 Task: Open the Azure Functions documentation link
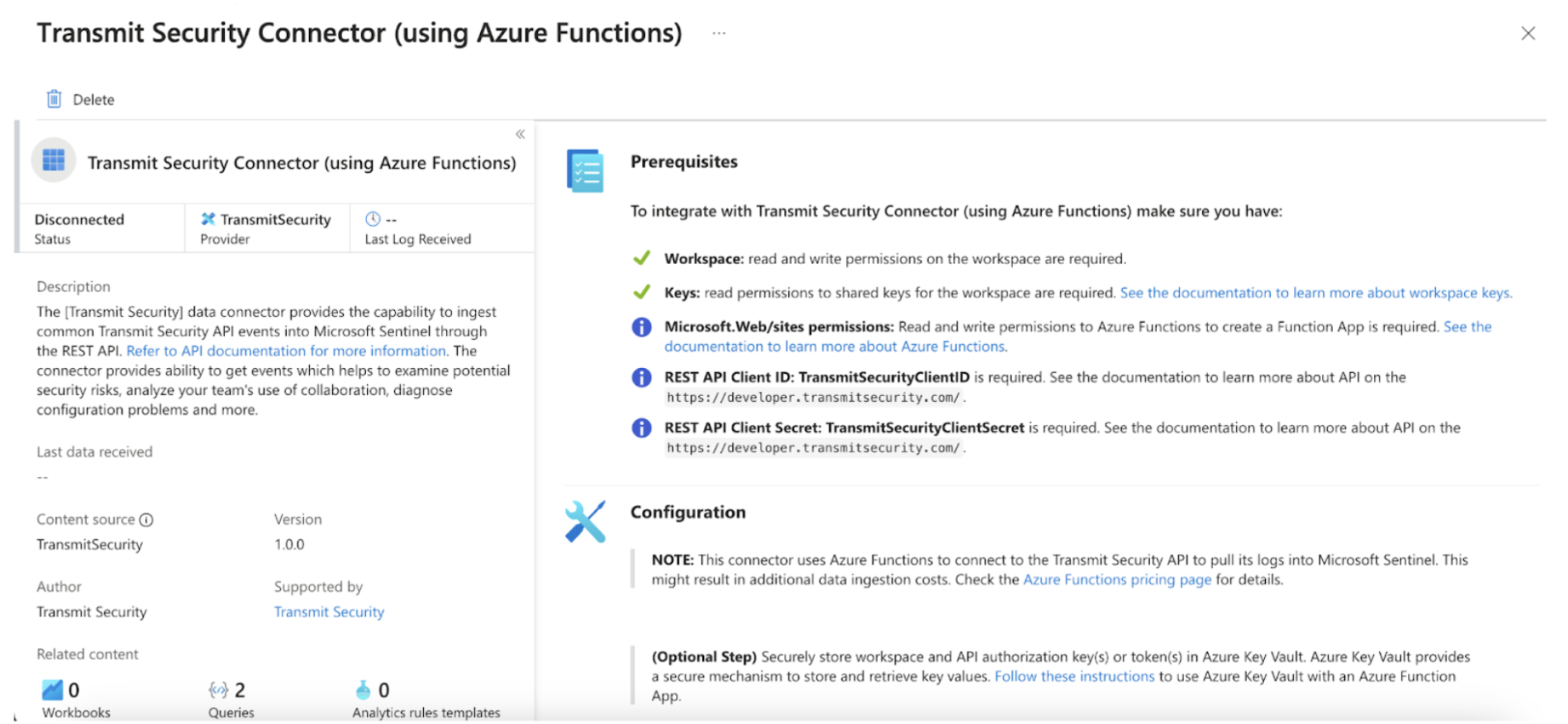coord(834,347)
